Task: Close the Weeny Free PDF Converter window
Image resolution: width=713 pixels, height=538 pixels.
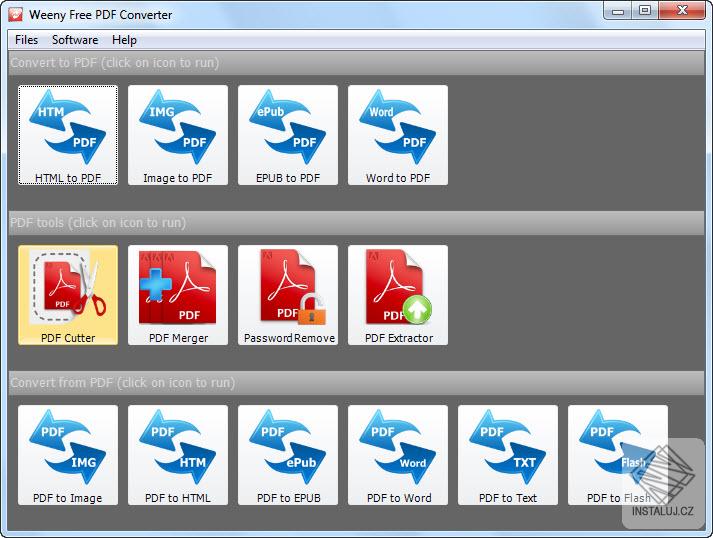Action: click(682, 11)
